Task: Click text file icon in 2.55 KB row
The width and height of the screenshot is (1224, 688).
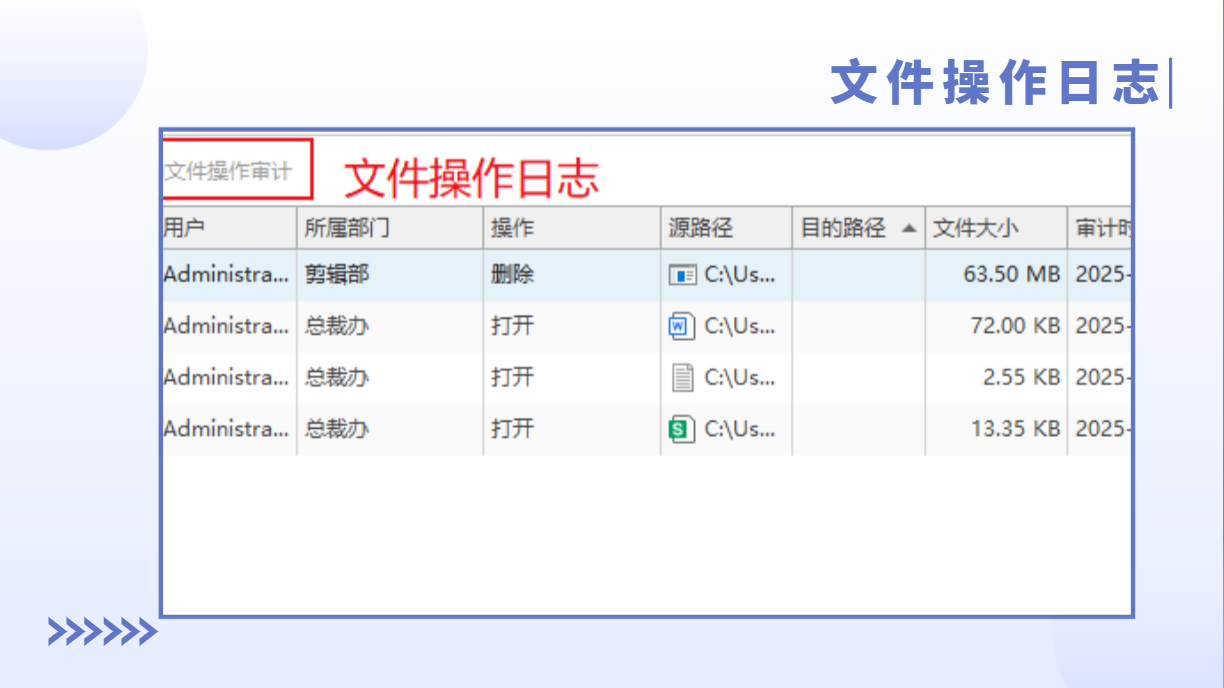Action: pos(682,377)
